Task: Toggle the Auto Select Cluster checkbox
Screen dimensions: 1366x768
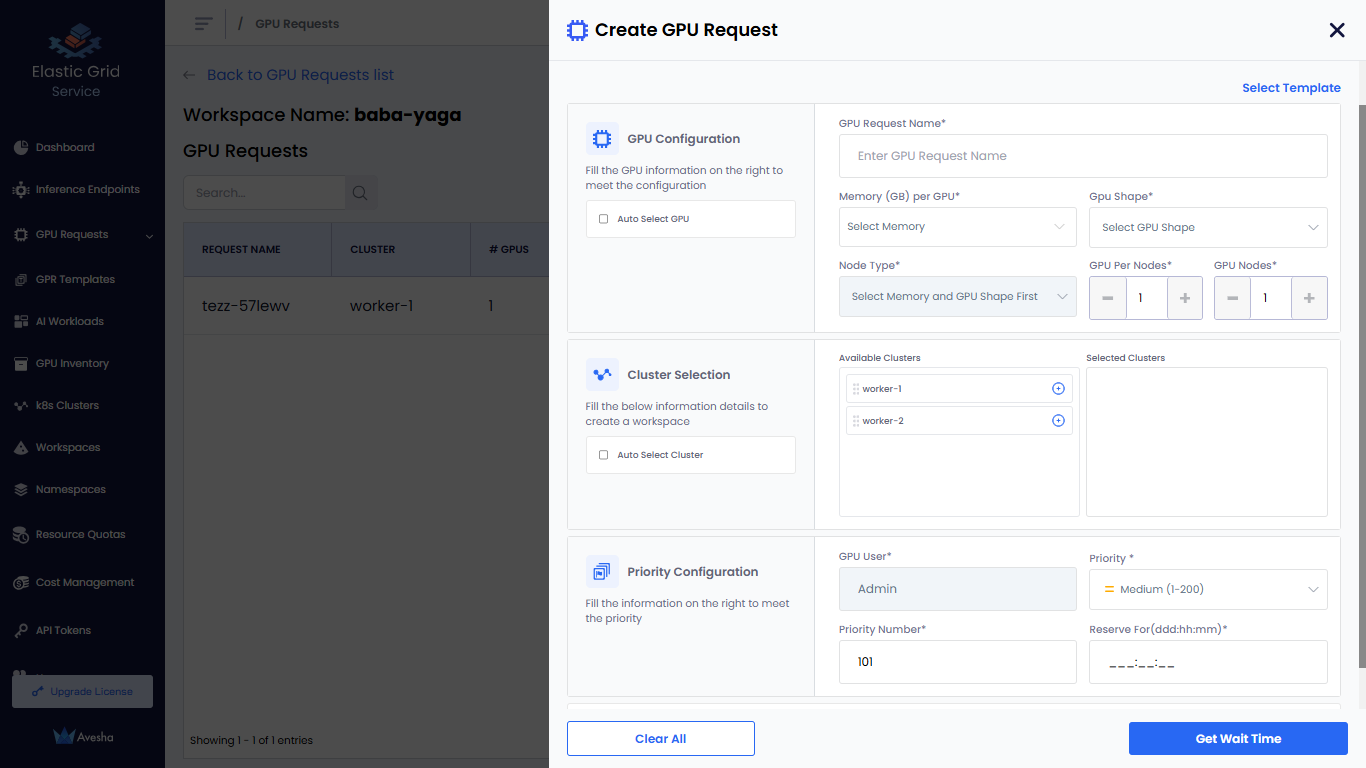Action: pos(603,455)
